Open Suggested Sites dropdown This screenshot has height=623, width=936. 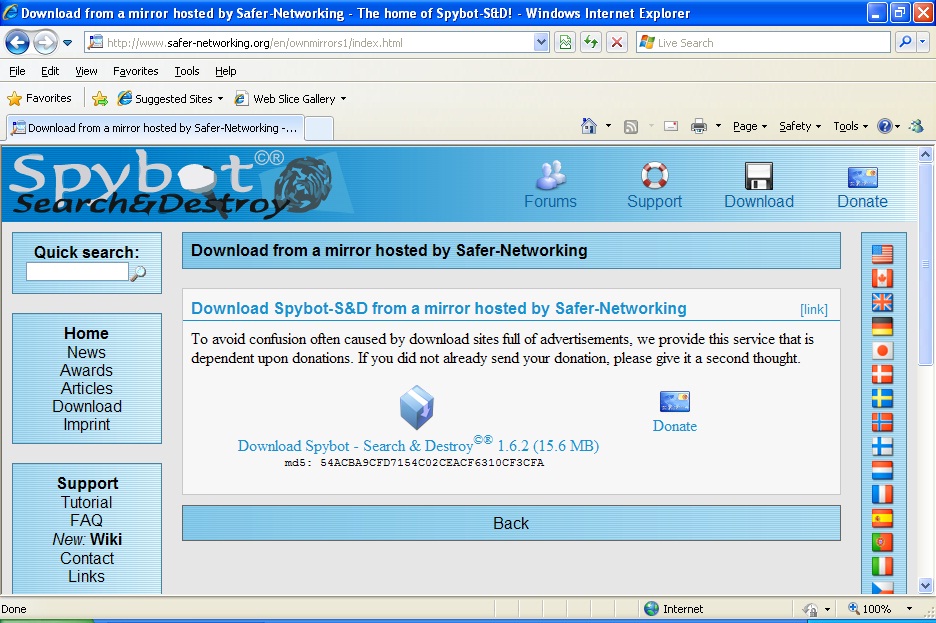(170, 98)
